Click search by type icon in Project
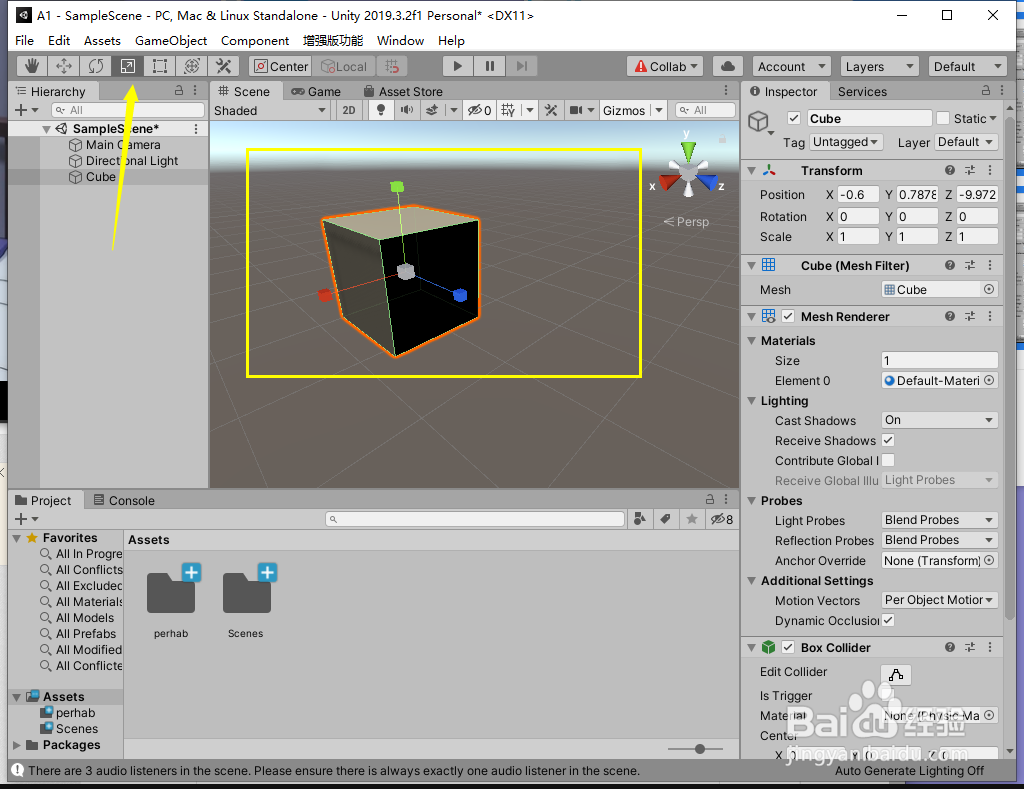Viewport: 1024px width, 789px height. (639, 519)
